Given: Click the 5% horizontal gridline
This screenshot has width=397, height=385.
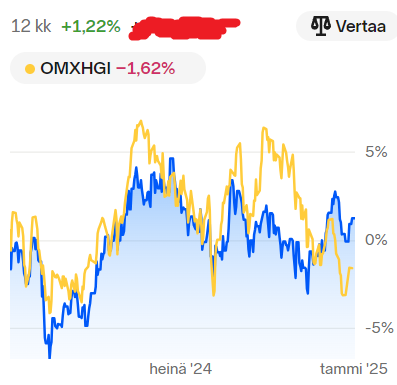Looking at the screenshot, I should [x=182, y=152].
